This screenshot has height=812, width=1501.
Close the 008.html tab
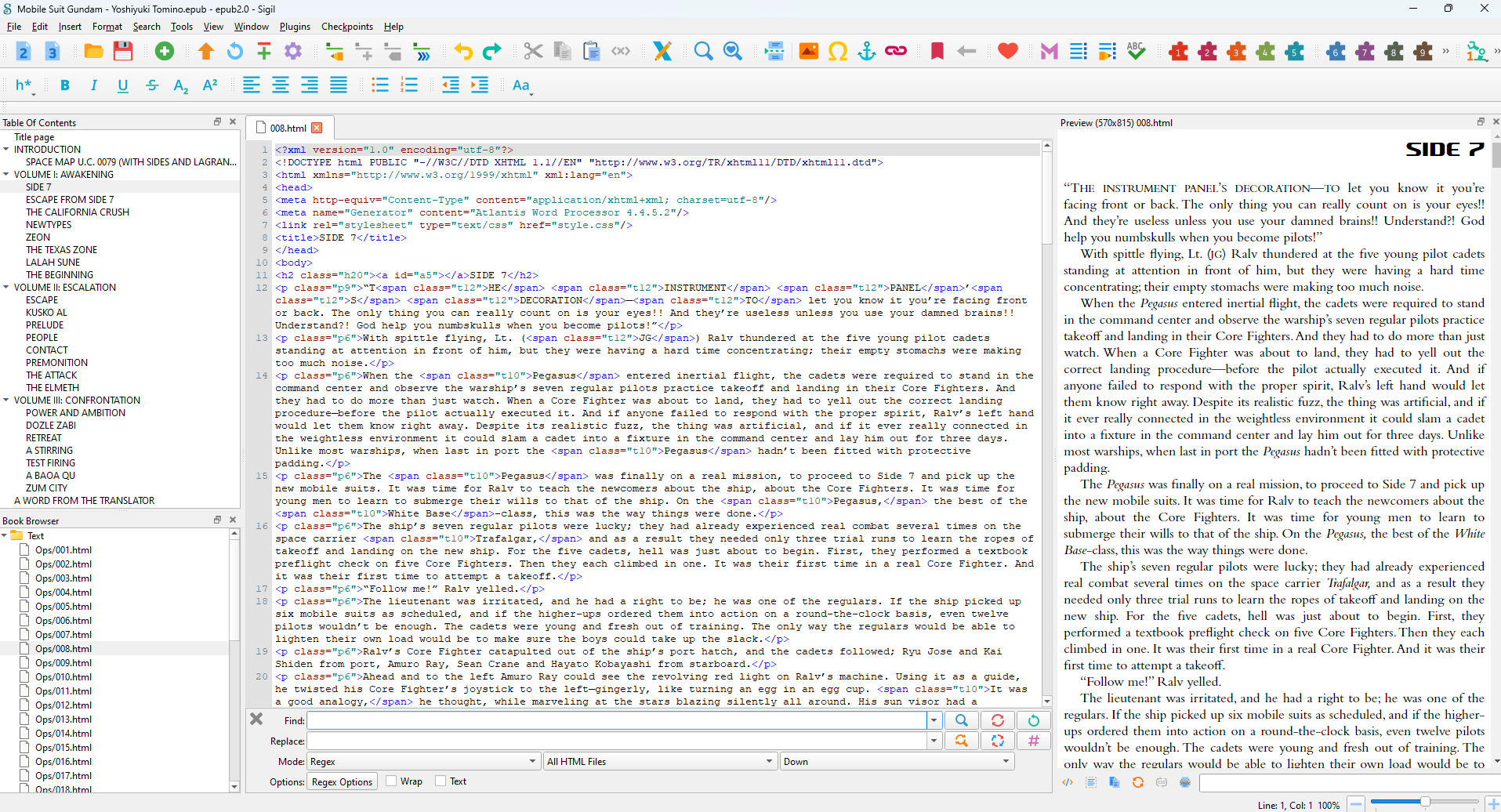coord(317,128)
